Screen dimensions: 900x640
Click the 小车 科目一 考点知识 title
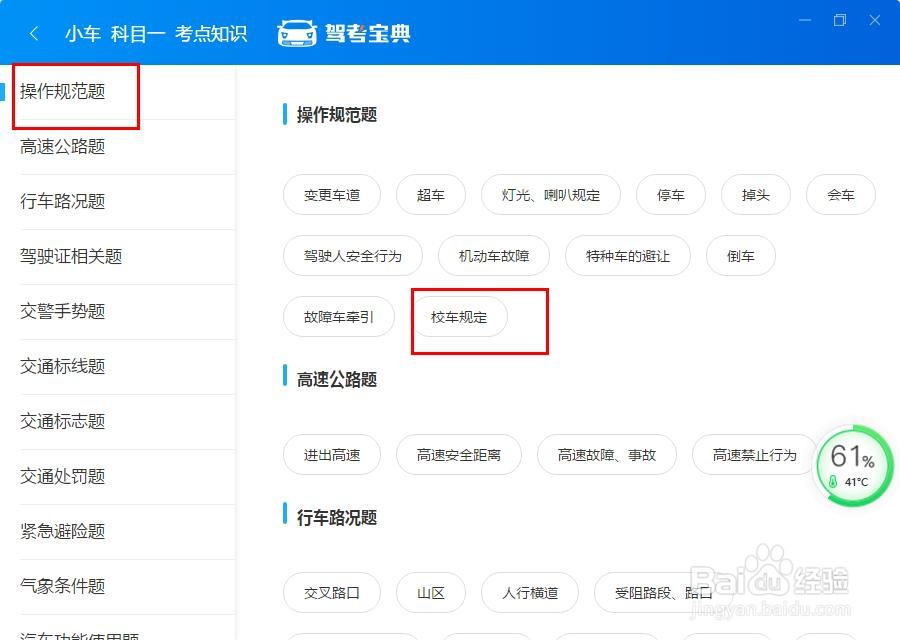click(x=156, y=34)
